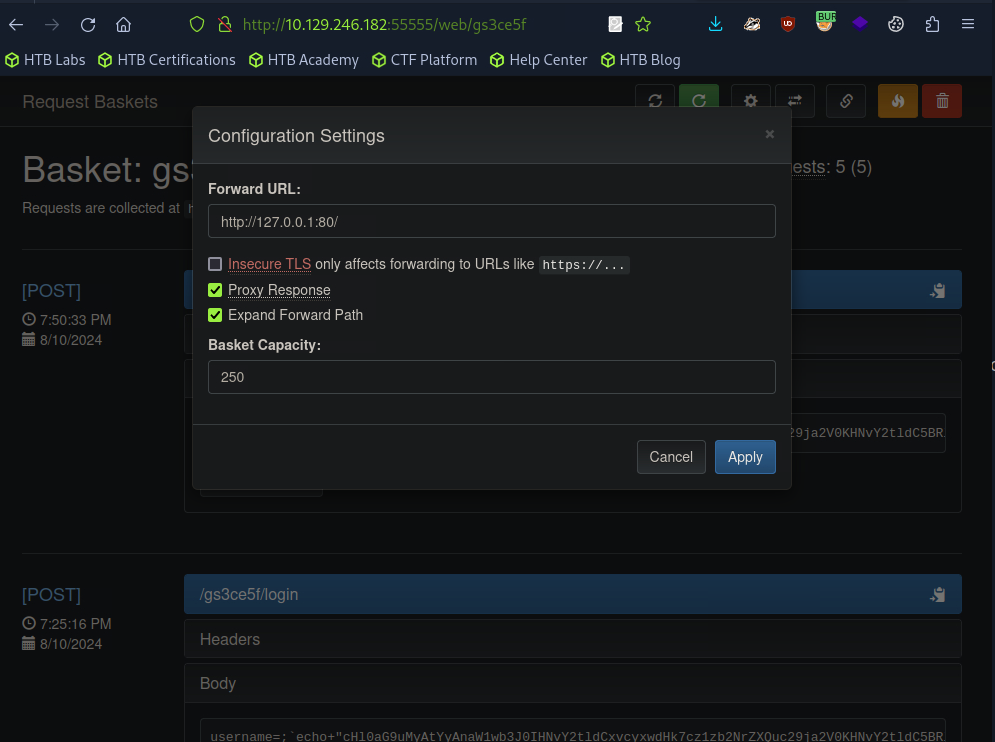995x742 pixels.
Task: Open the browser home page icon
Action: [123, 25]
